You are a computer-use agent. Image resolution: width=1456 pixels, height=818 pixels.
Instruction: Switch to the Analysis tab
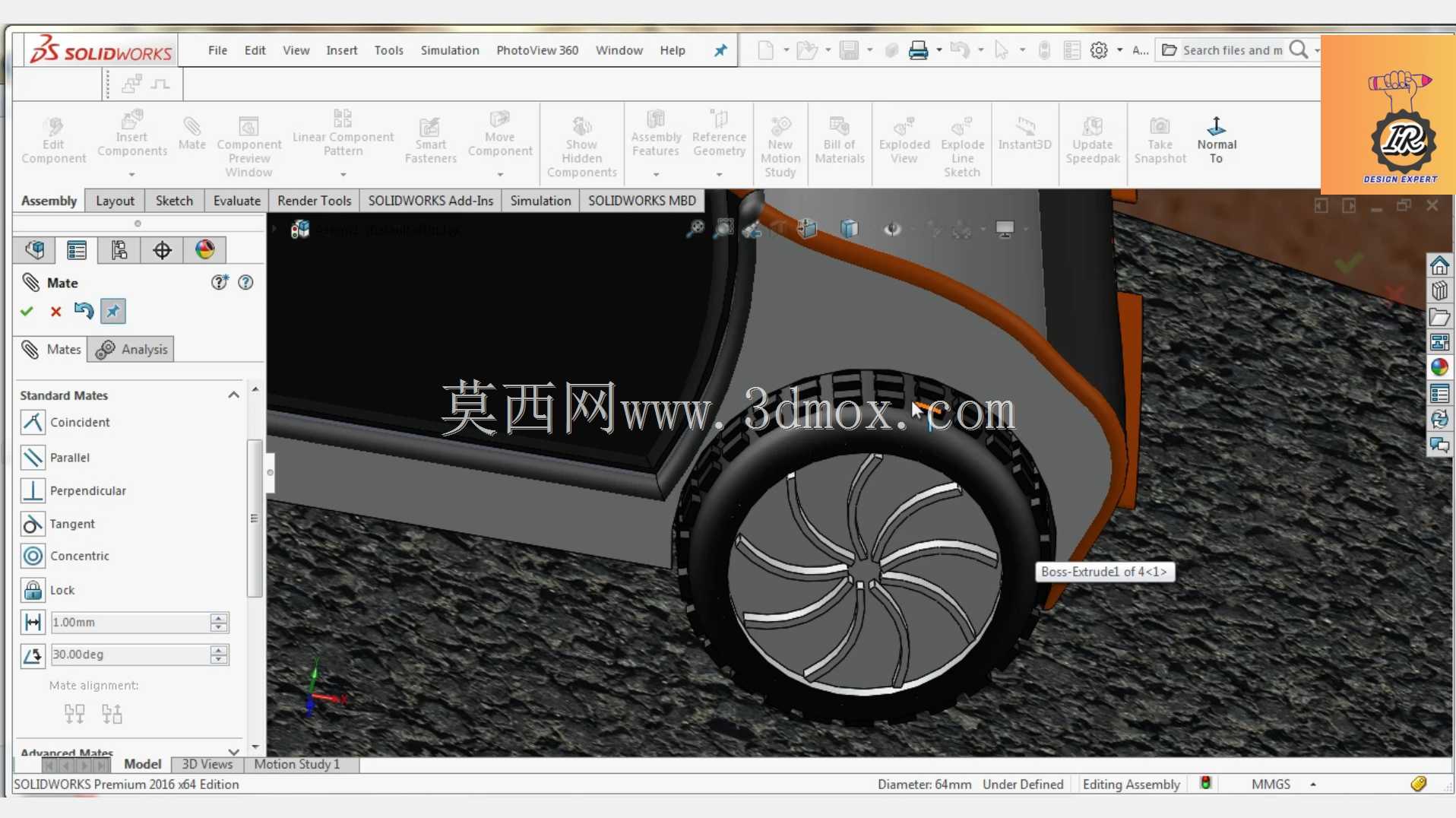coord(131,349)
